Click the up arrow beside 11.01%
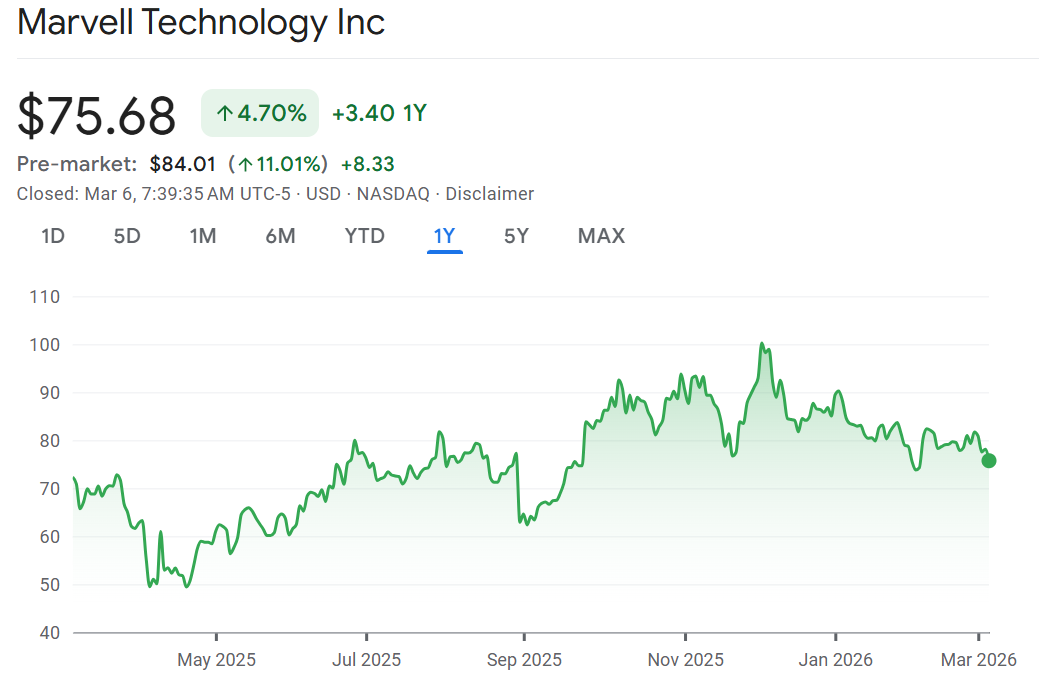 tap(245, 164)
